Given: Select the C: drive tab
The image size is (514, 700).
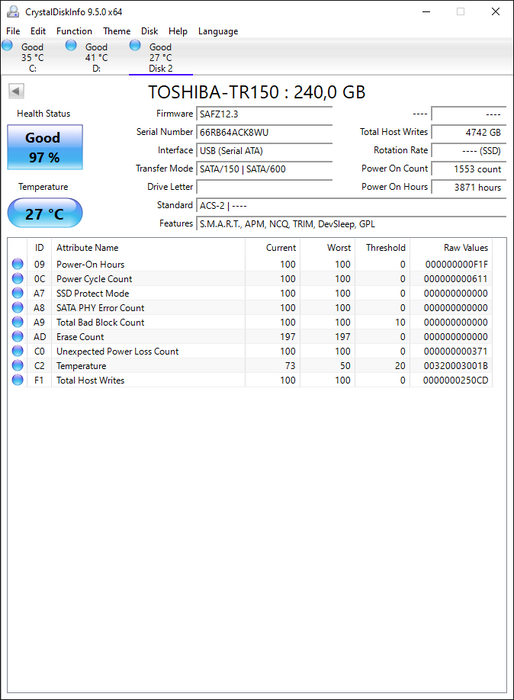Looking at the screenshot, I should (32, 58).
